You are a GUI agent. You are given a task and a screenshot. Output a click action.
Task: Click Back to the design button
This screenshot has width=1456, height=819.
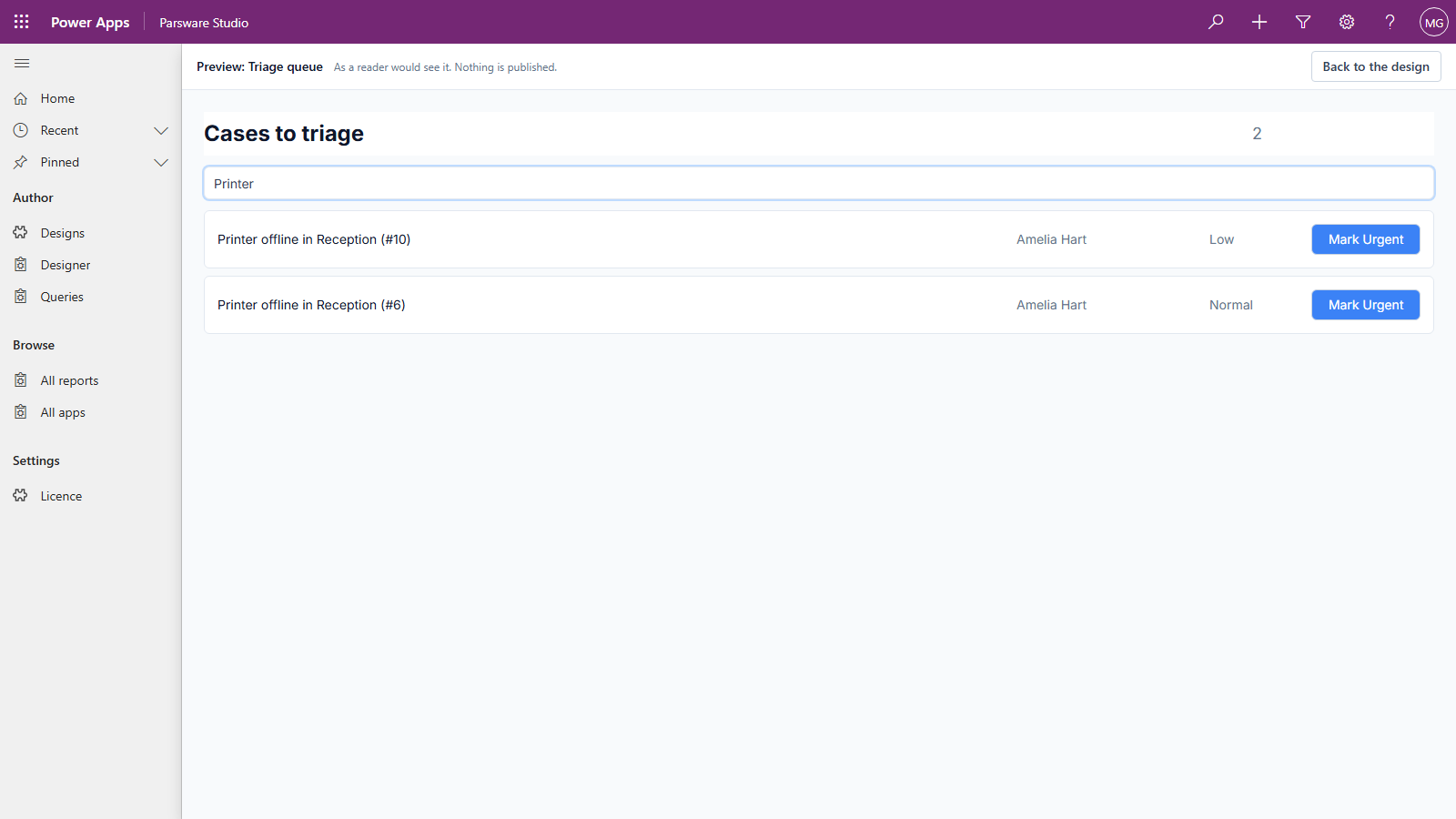point(1376,66)
